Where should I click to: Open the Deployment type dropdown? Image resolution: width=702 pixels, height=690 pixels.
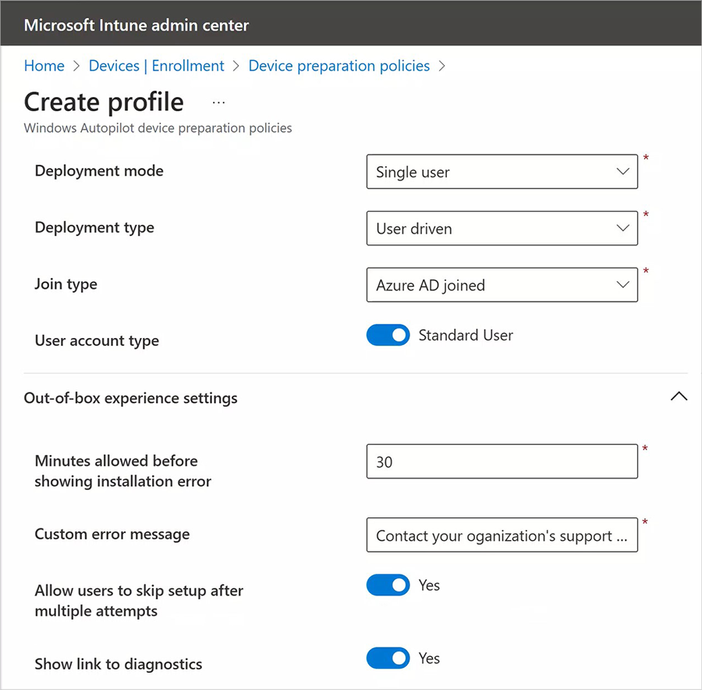point(502,228)
